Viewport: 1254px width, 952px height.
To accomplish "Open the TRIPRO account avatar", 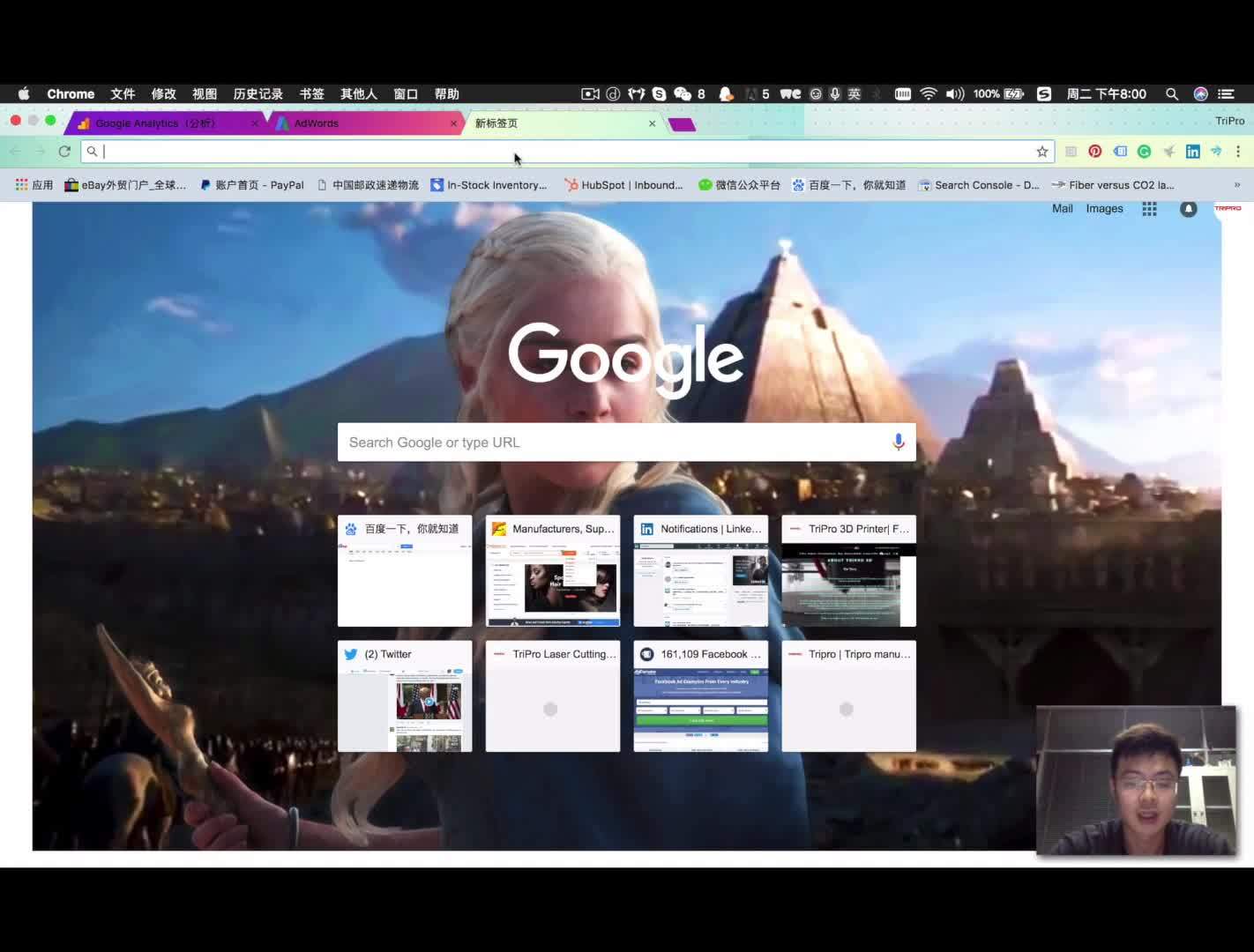I will 1228,209.
